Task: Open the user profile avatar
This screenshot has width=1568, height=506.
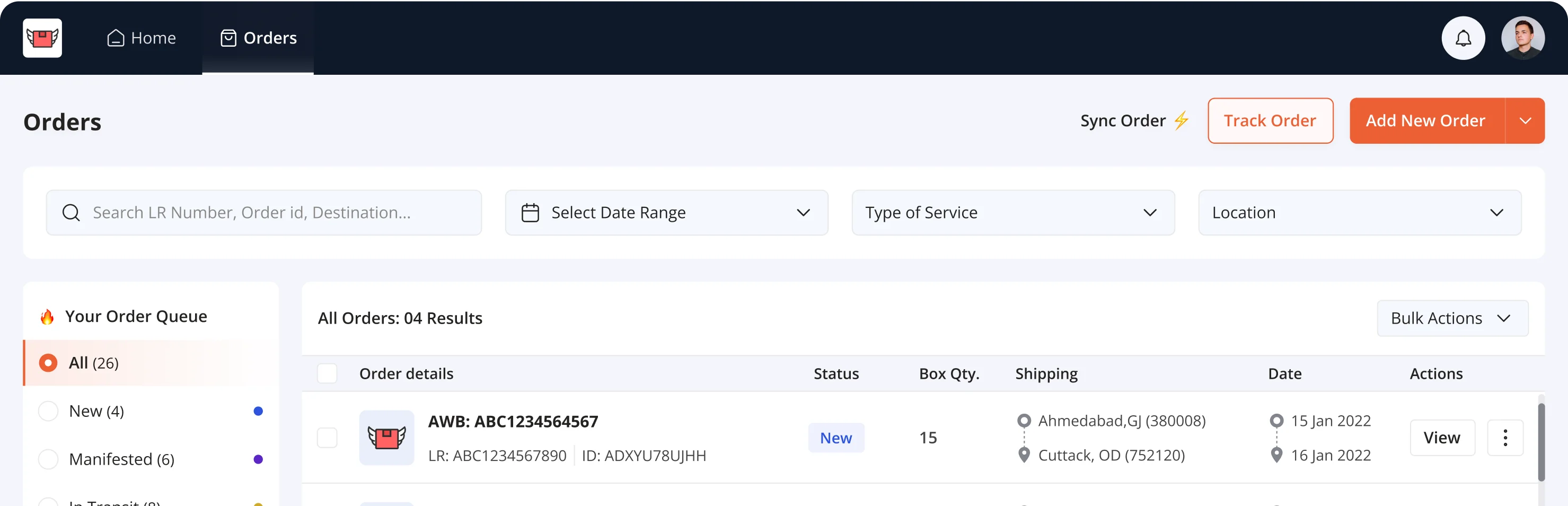Action: click(1522, 38)
